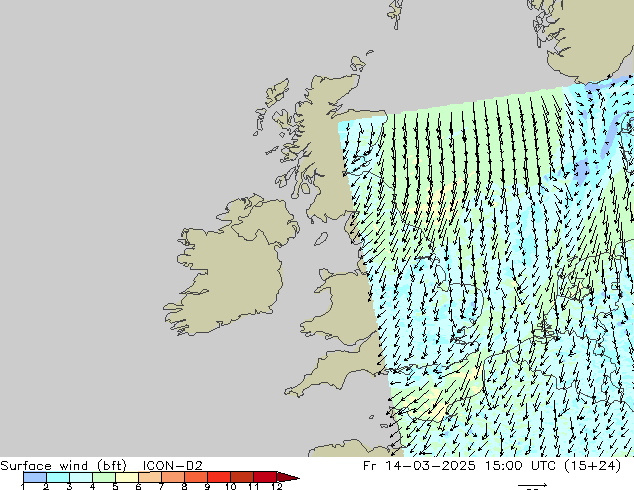The width and height of the screenshot is (634, 490).
Task: Click the 'ICON-D2' model label
Action: coord(172,466)
